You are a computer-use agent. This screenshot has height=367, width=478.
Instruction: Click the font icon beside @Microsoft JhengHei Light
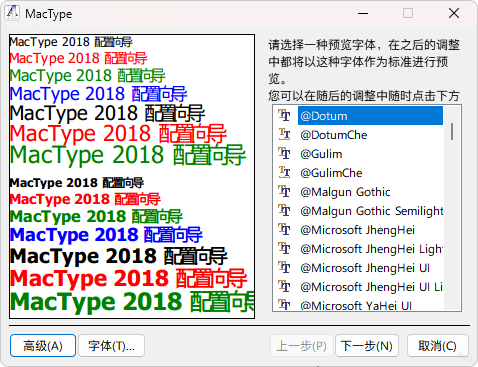pos(284,248)
